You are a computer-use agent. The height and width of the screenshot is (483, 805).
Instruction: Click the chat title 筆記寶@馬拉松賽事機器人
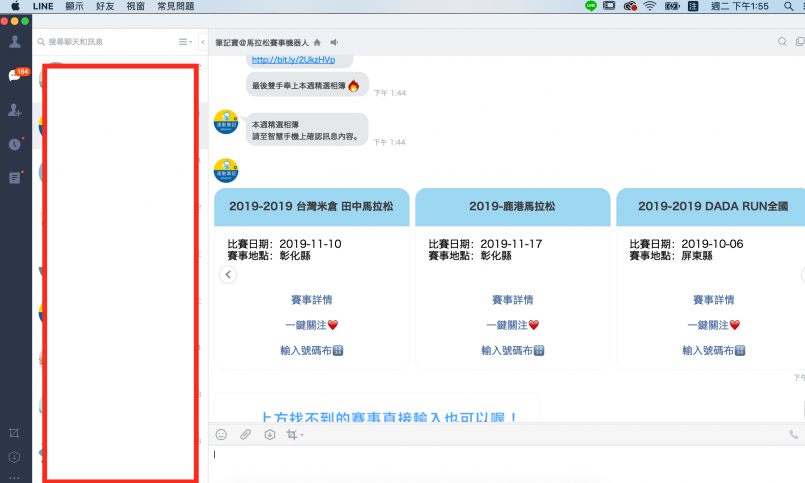pyautogui.click(x=262, y=42)
